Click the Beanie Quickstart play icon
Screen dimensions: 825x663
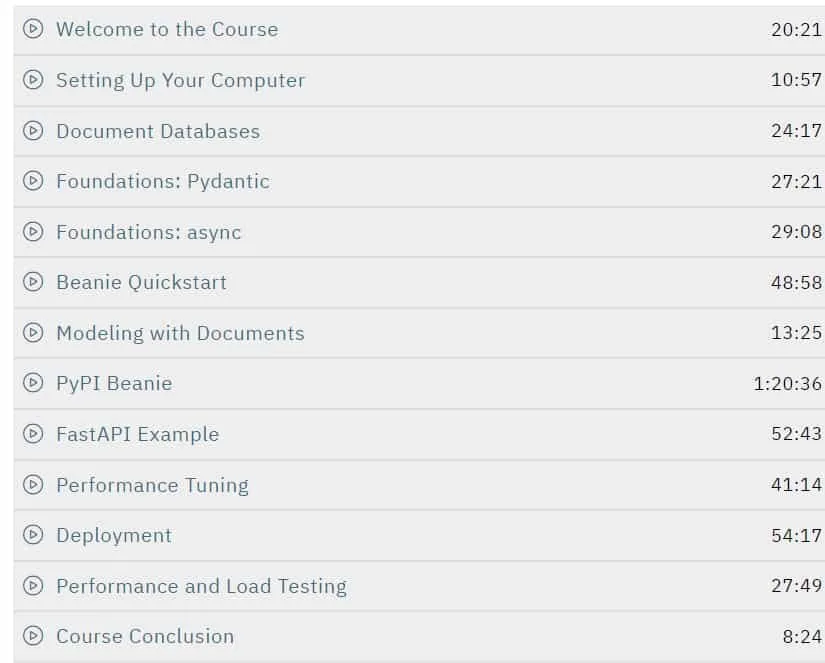(33, 282)
